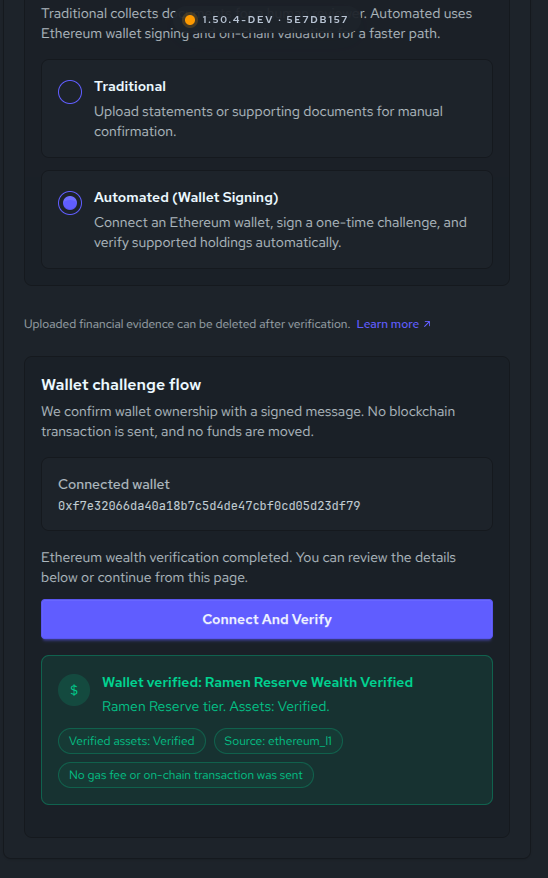Open the Learn more link

tap(387, 324)
